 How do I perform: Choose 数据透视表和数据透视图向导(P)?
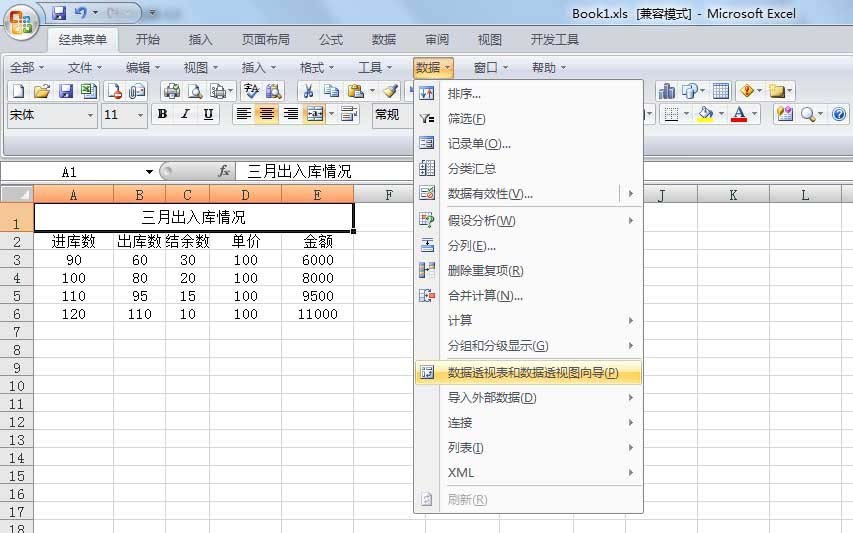pyautogui.click(x=528, y=373)
